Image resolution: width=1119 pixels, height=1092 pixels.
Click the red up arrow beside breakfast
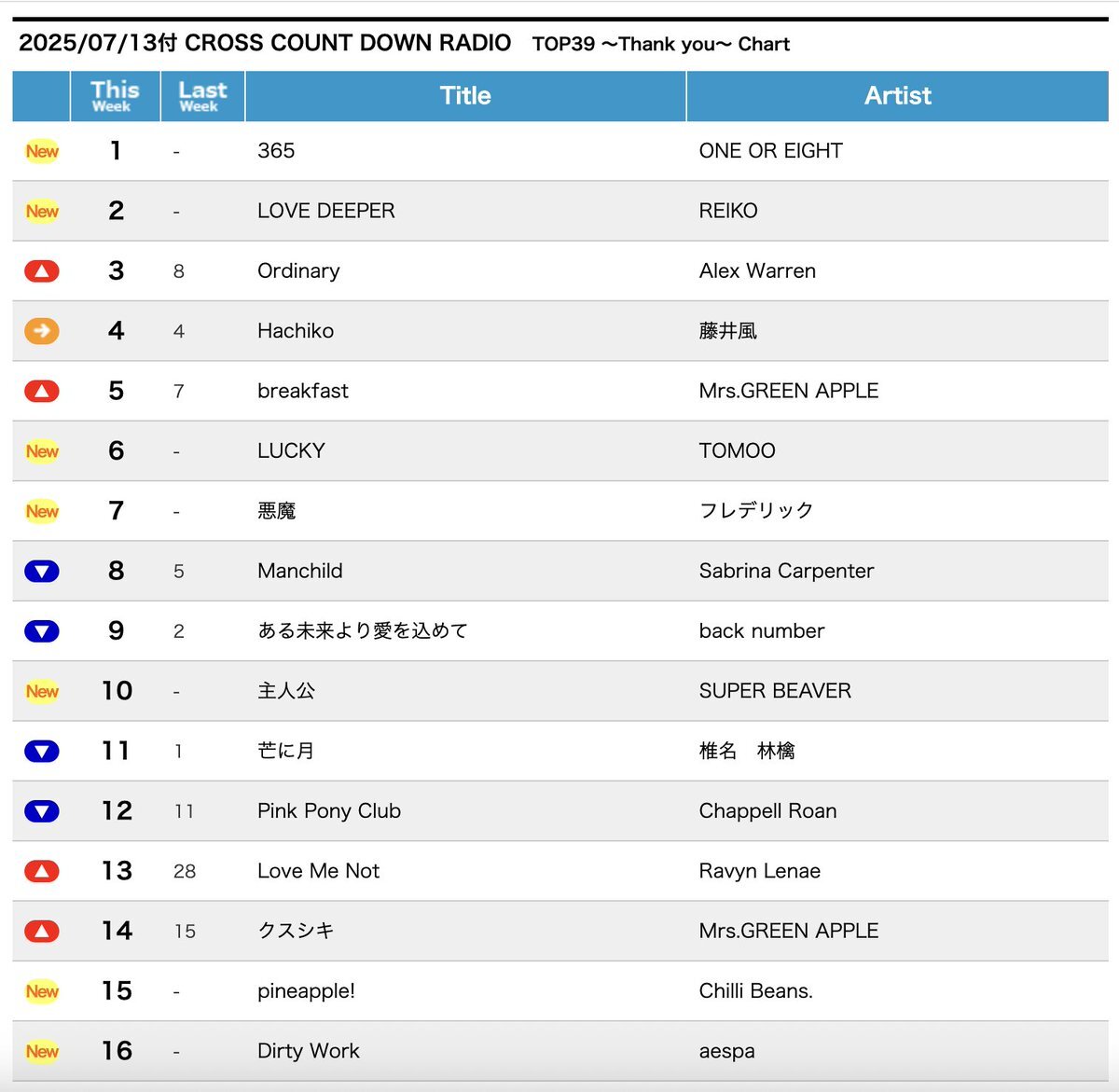tap(42, 392)
